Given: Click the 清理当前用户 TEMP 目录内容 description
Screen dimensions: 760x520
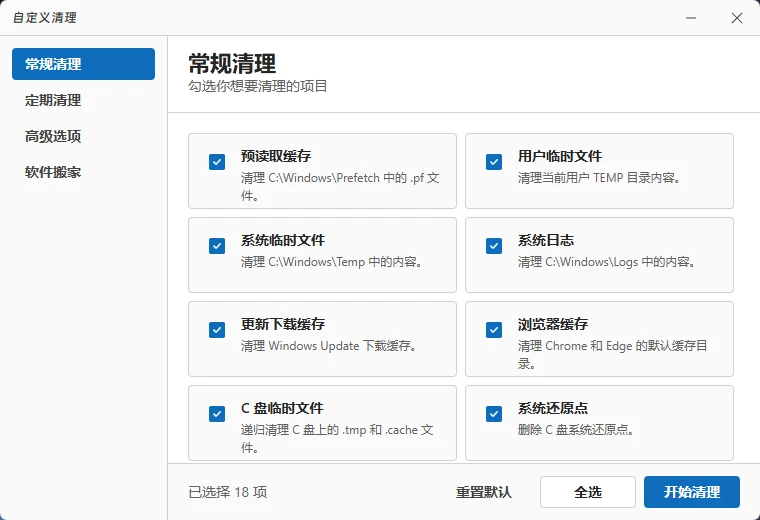Looking at the screenshot, I should coord(599,178).
